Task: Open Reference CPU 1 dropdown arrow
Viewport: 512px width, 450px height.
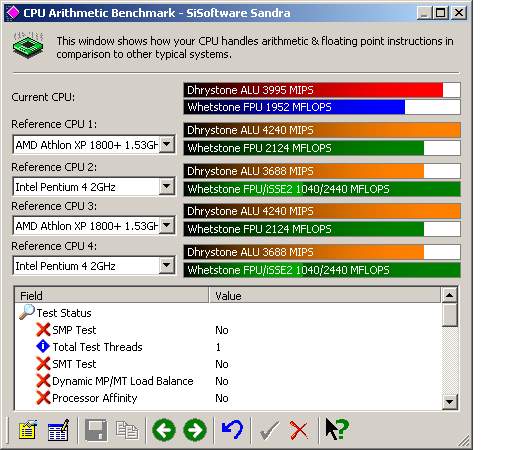Action: (166, 145)
